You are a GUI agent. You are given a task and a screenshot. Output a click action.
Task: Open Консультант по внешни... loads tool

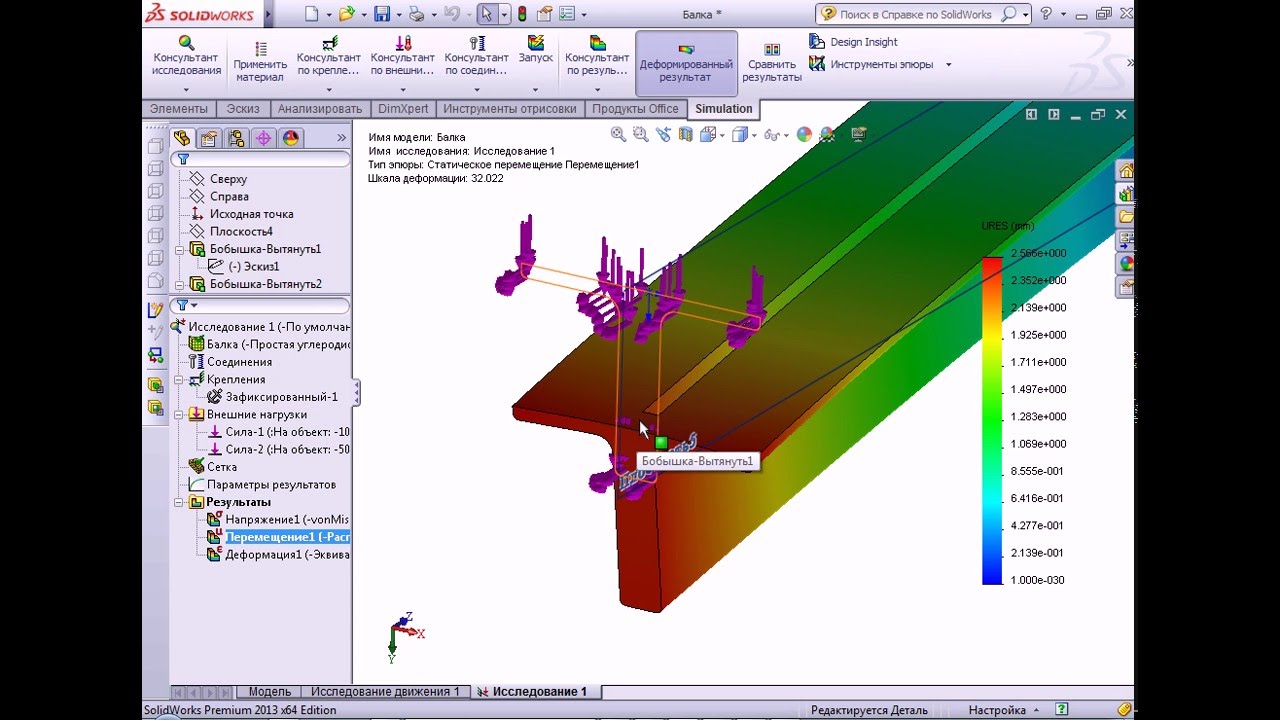(x=403, y=62)
